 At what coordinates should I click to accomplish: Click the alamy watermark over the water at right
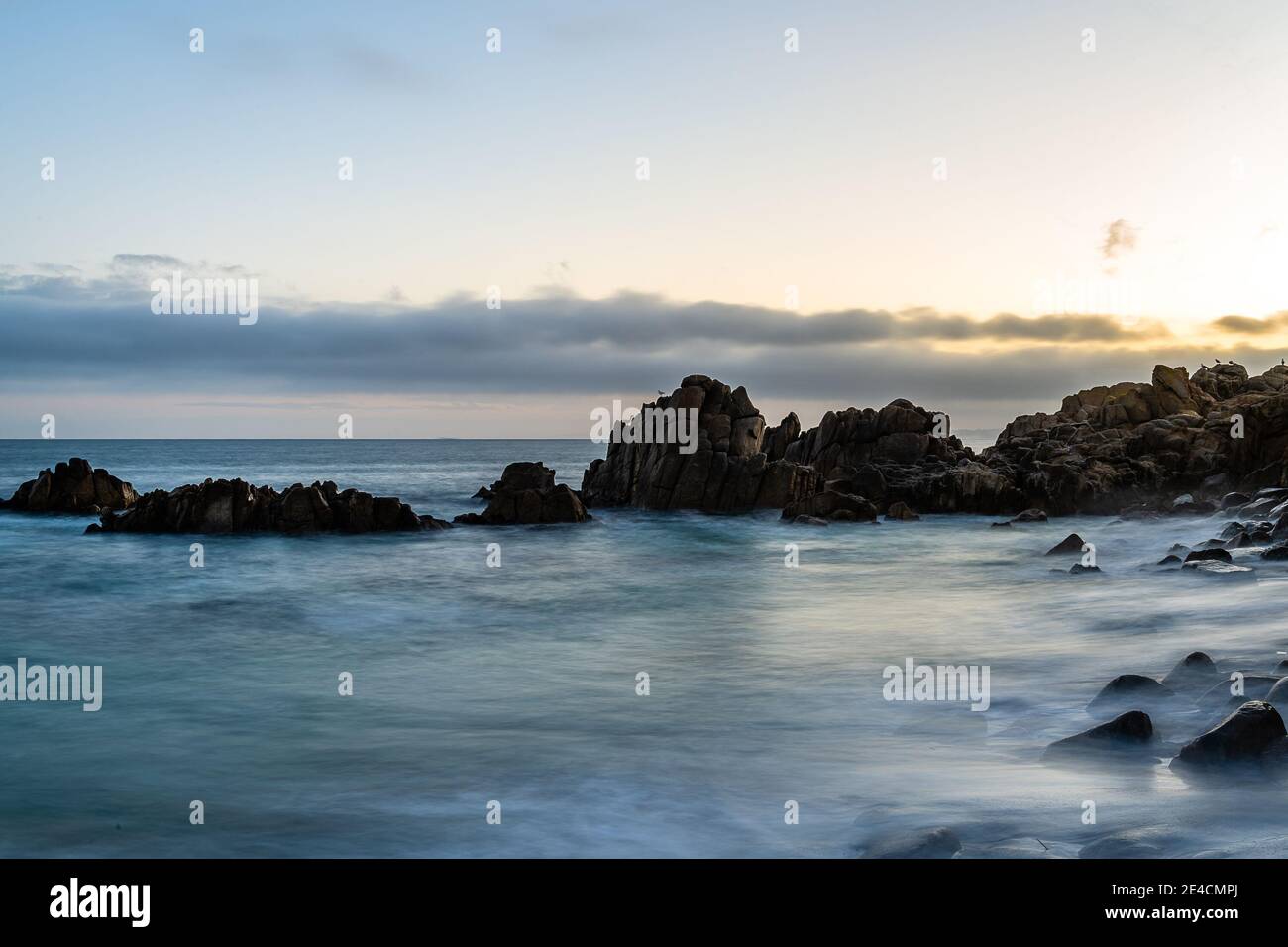(935, 684)
